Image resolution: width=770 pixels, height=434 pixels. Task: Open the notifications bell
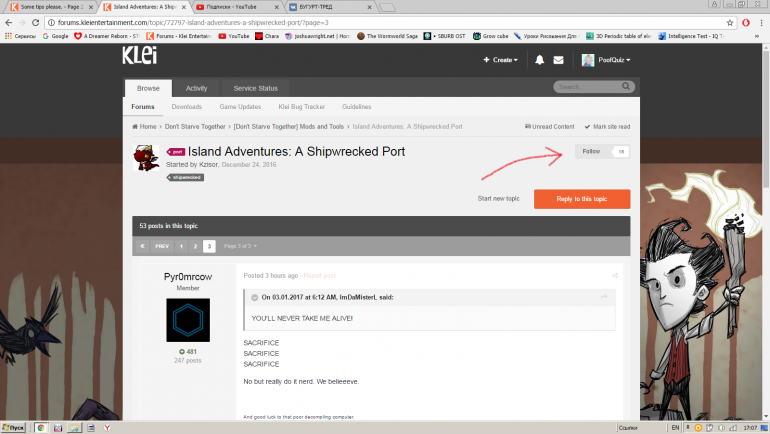point(539,60)
